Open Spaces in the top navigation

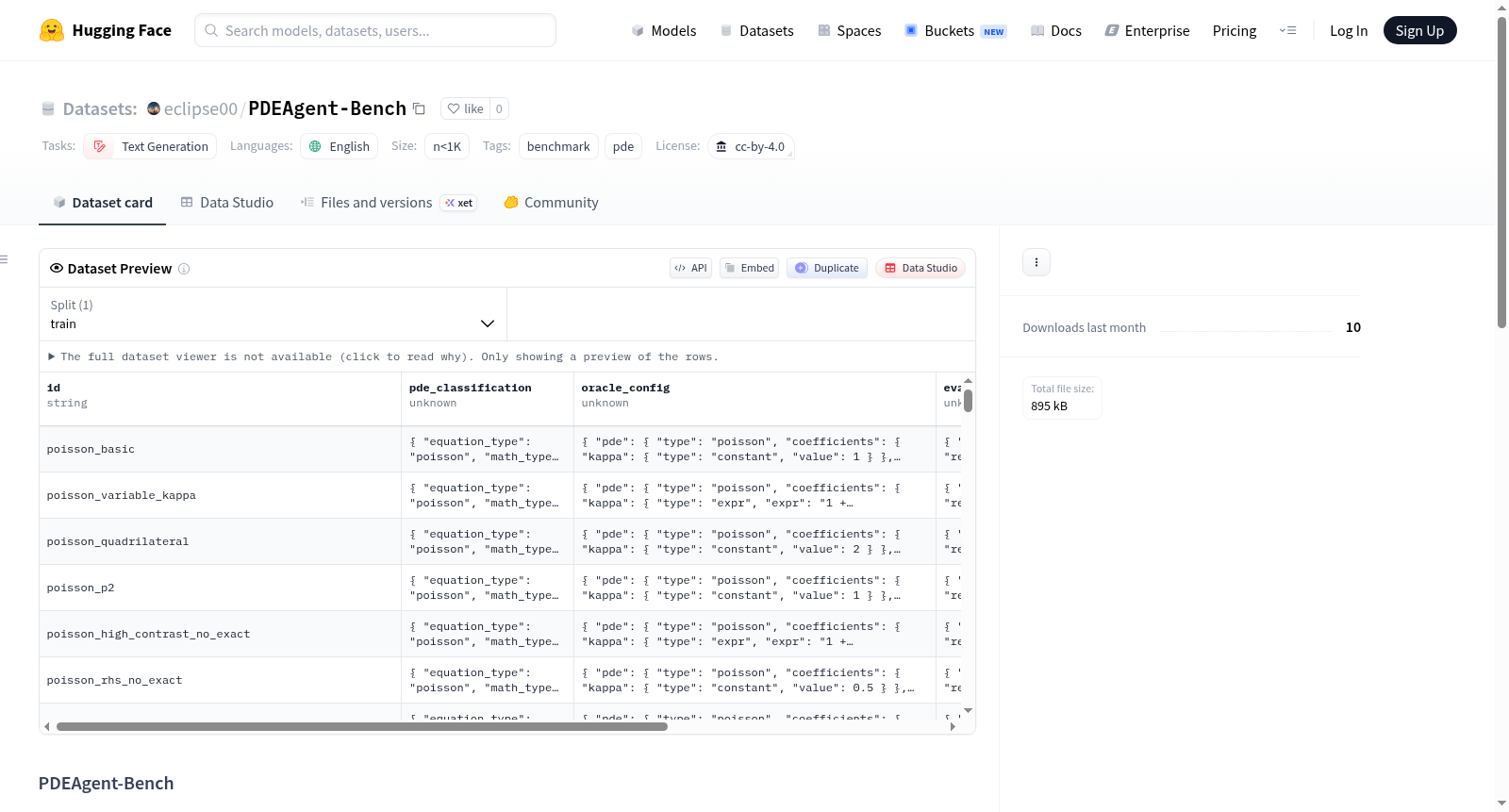850,30
